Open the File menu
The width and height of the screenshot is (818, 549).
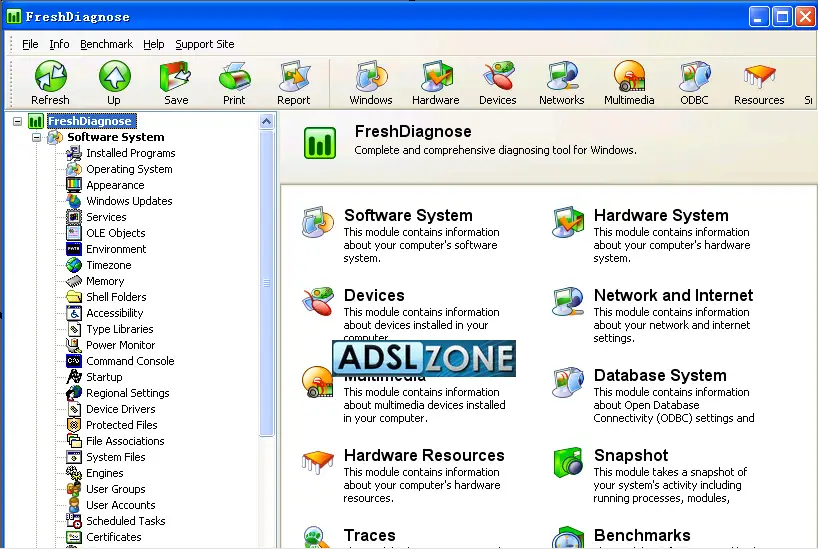(x=30, y=44)
